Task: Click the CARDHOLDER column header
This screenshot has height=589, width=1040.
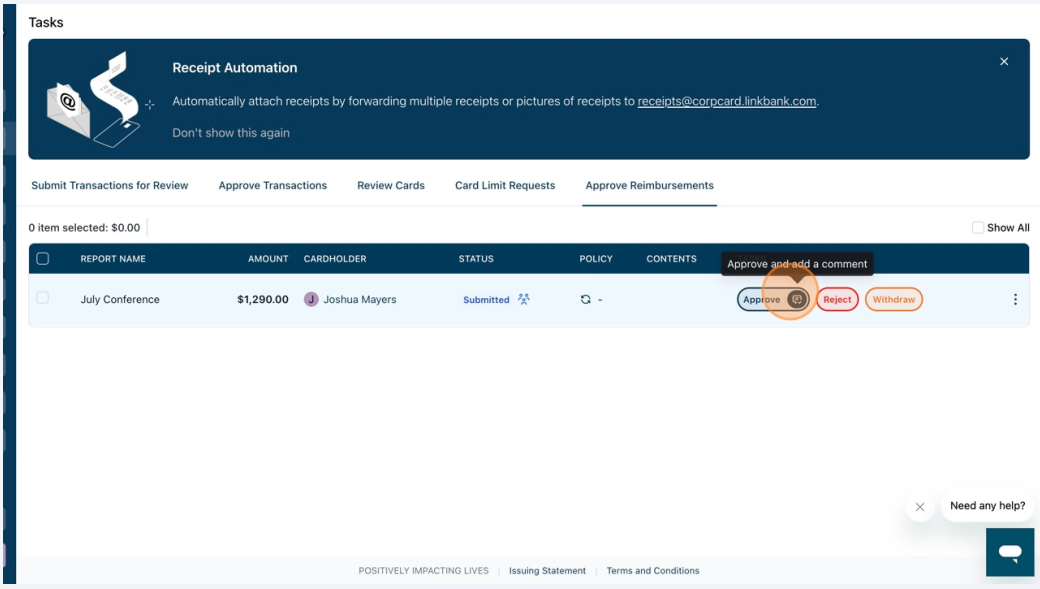Action: pyautogui.click(x=335, y=259)
